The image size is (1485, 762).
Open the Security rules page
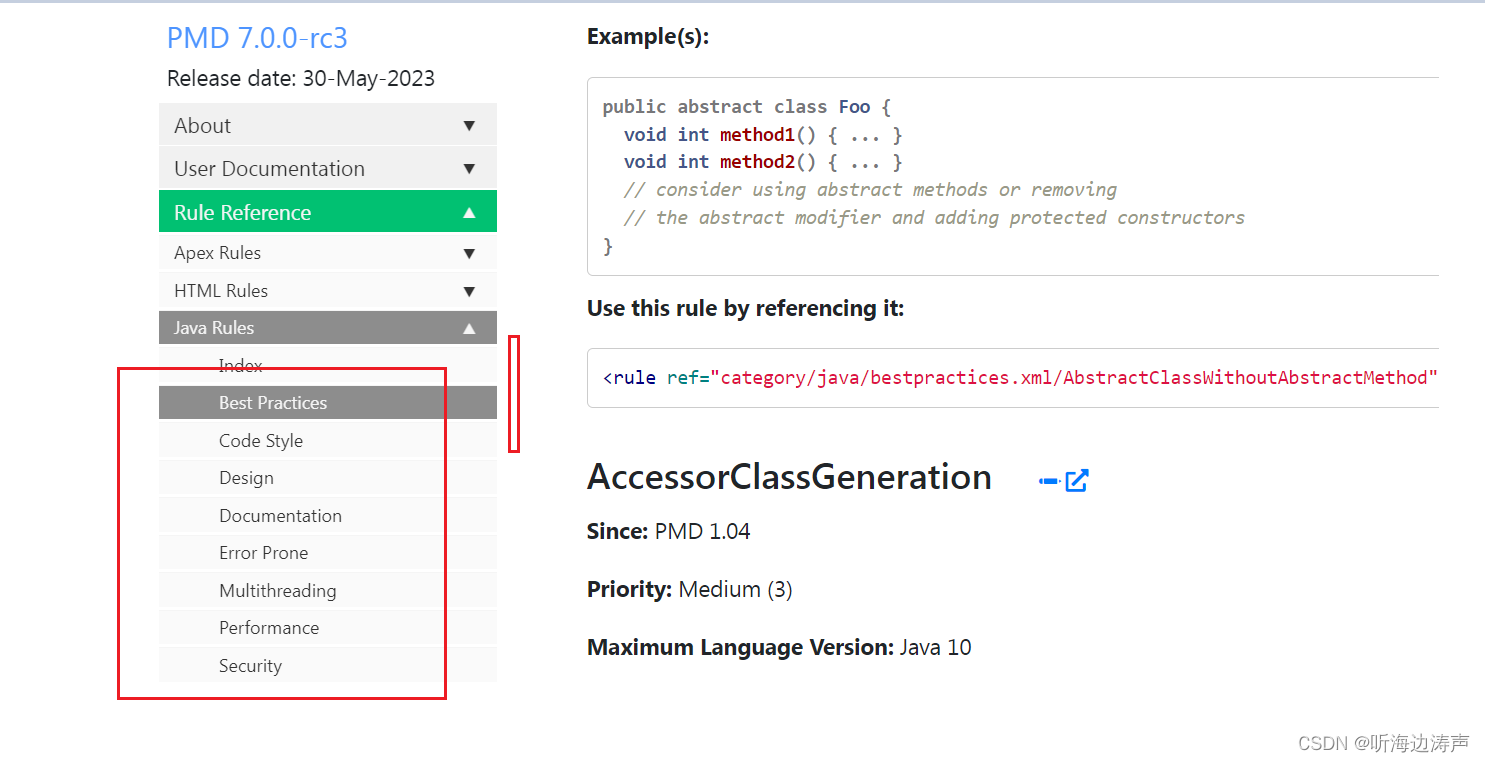point(328,666)
